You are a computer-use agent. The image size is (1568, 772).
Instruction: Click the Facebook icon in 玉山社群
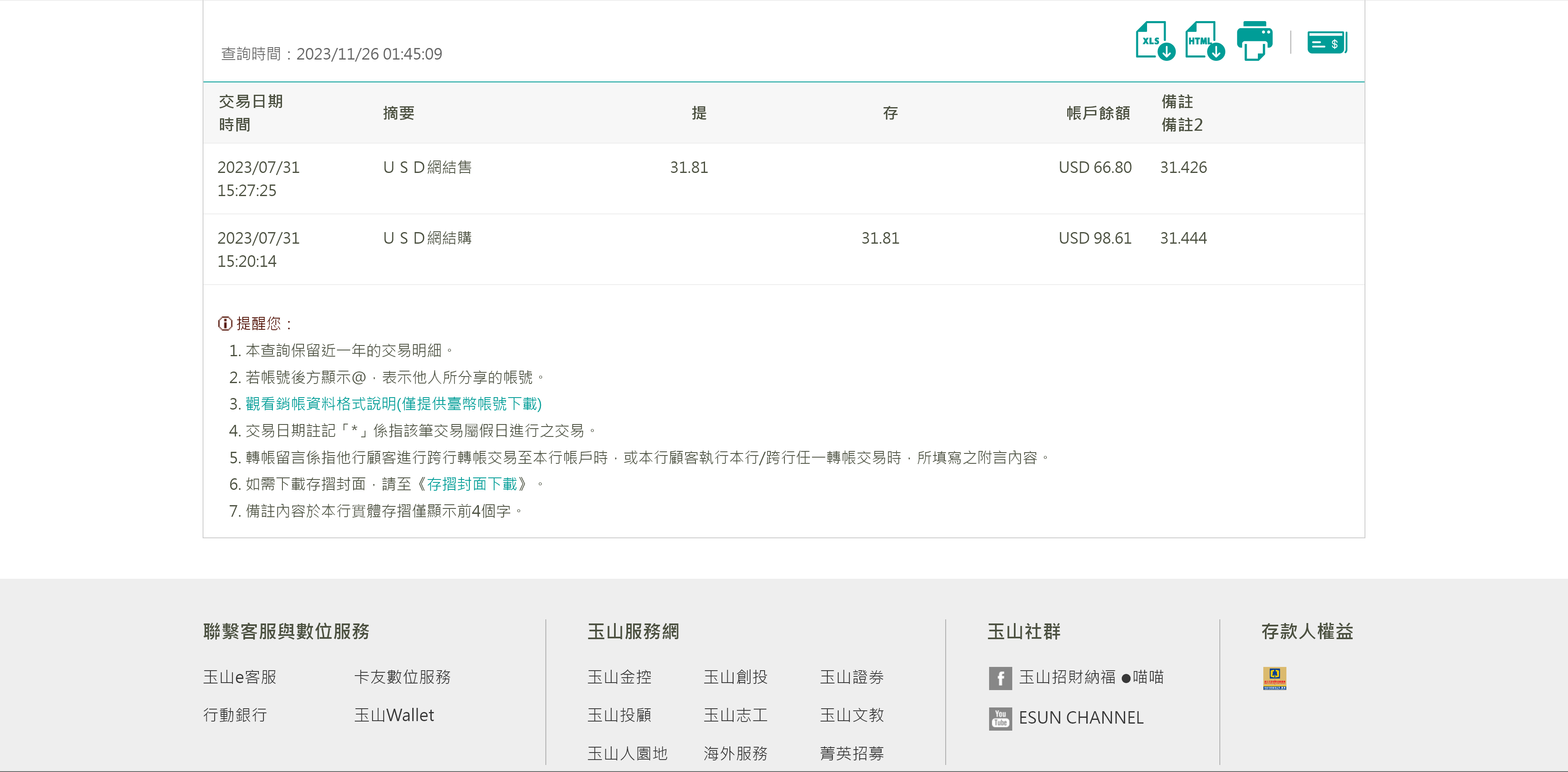[1000, 678]
